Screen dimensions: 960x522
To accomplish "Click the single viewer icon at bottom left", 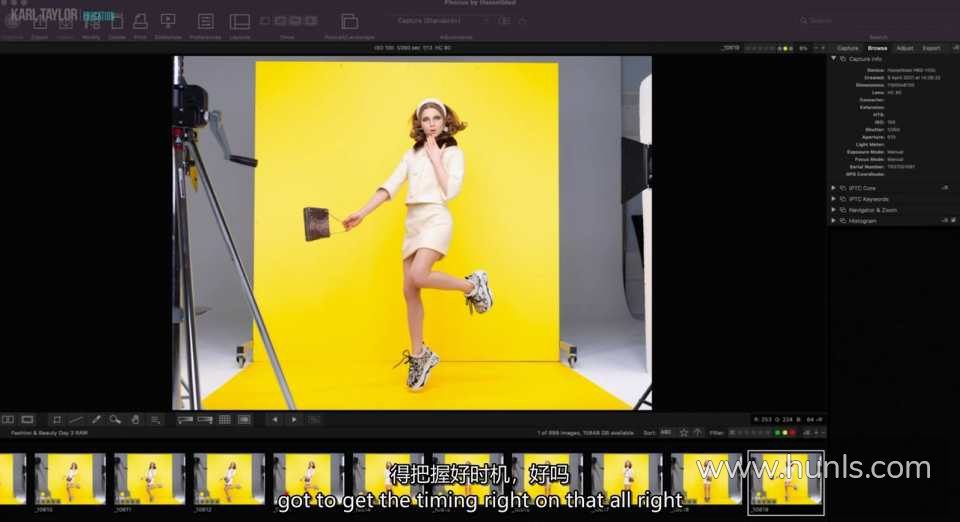I will coord(28,420).
